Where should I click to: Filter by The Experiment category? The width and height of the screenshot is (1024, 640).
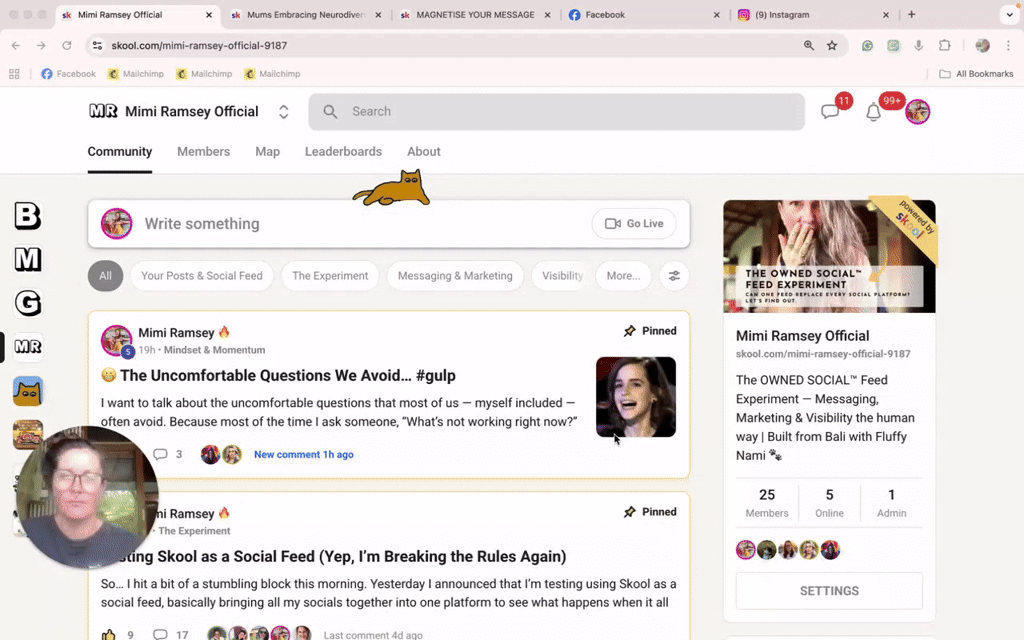coord(330,276)
